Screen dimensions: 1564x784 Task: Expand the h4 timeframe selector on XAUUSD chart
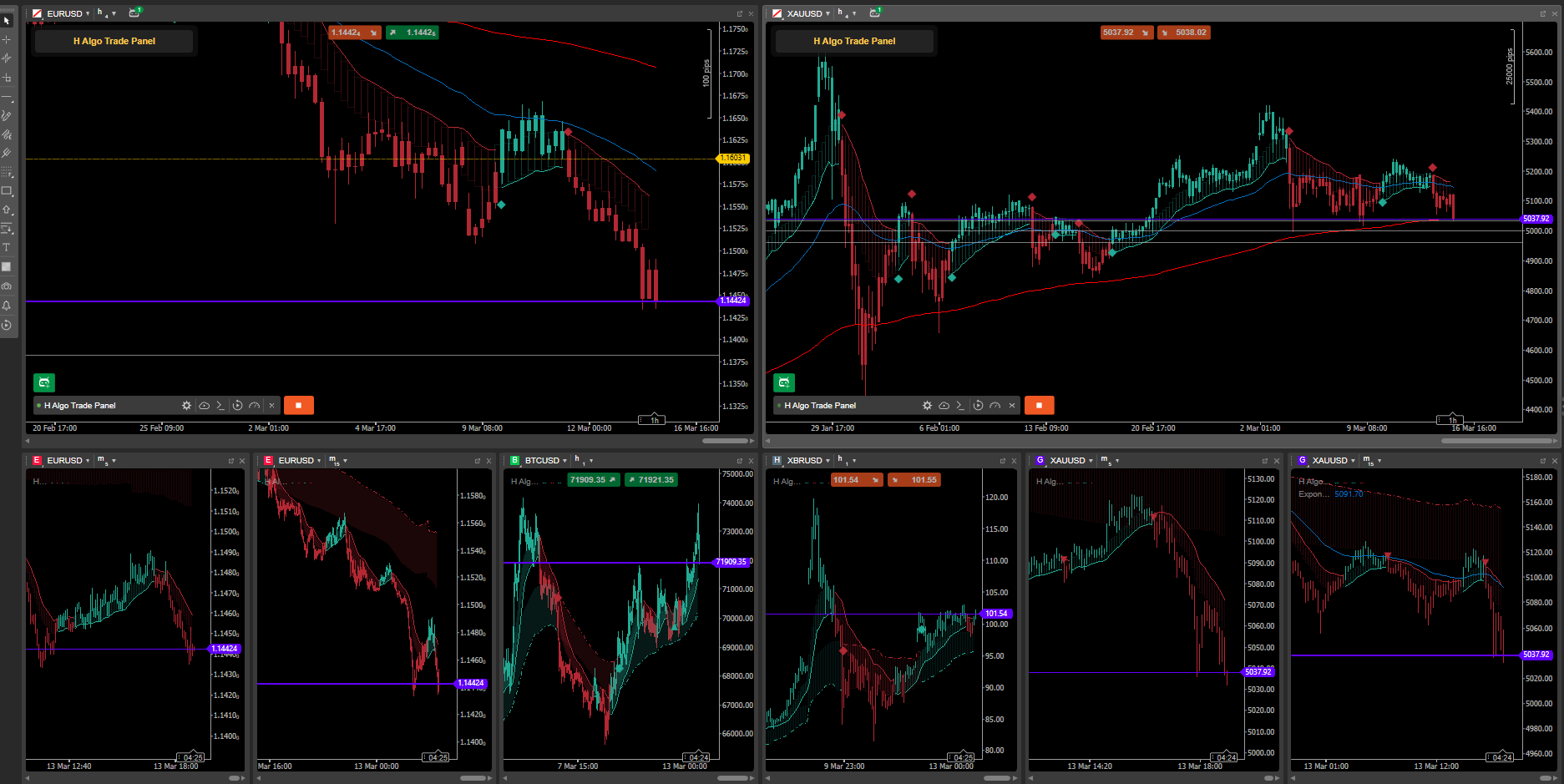point(847,13)
